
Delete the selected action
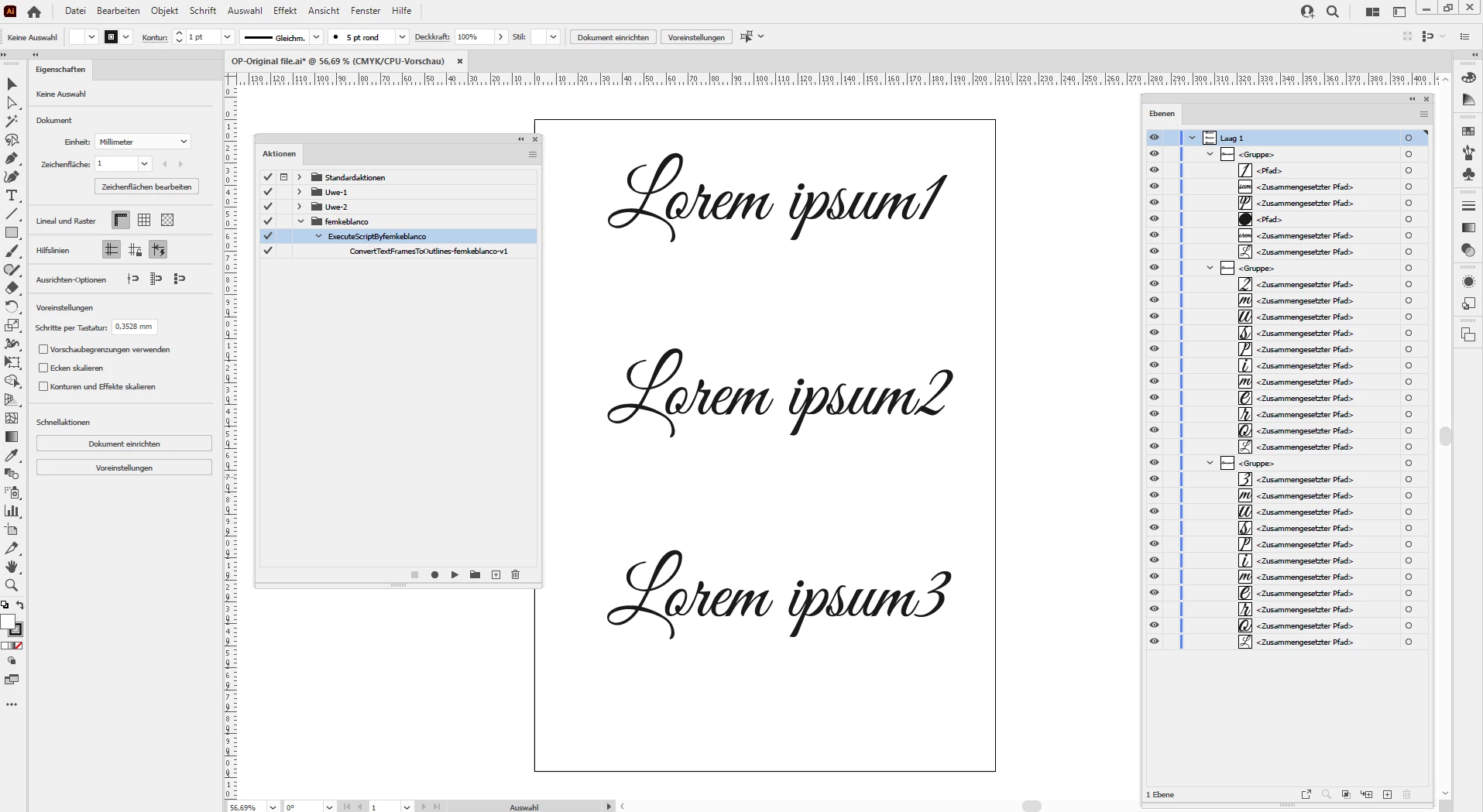pyautogui.click(x=515, y=574)
